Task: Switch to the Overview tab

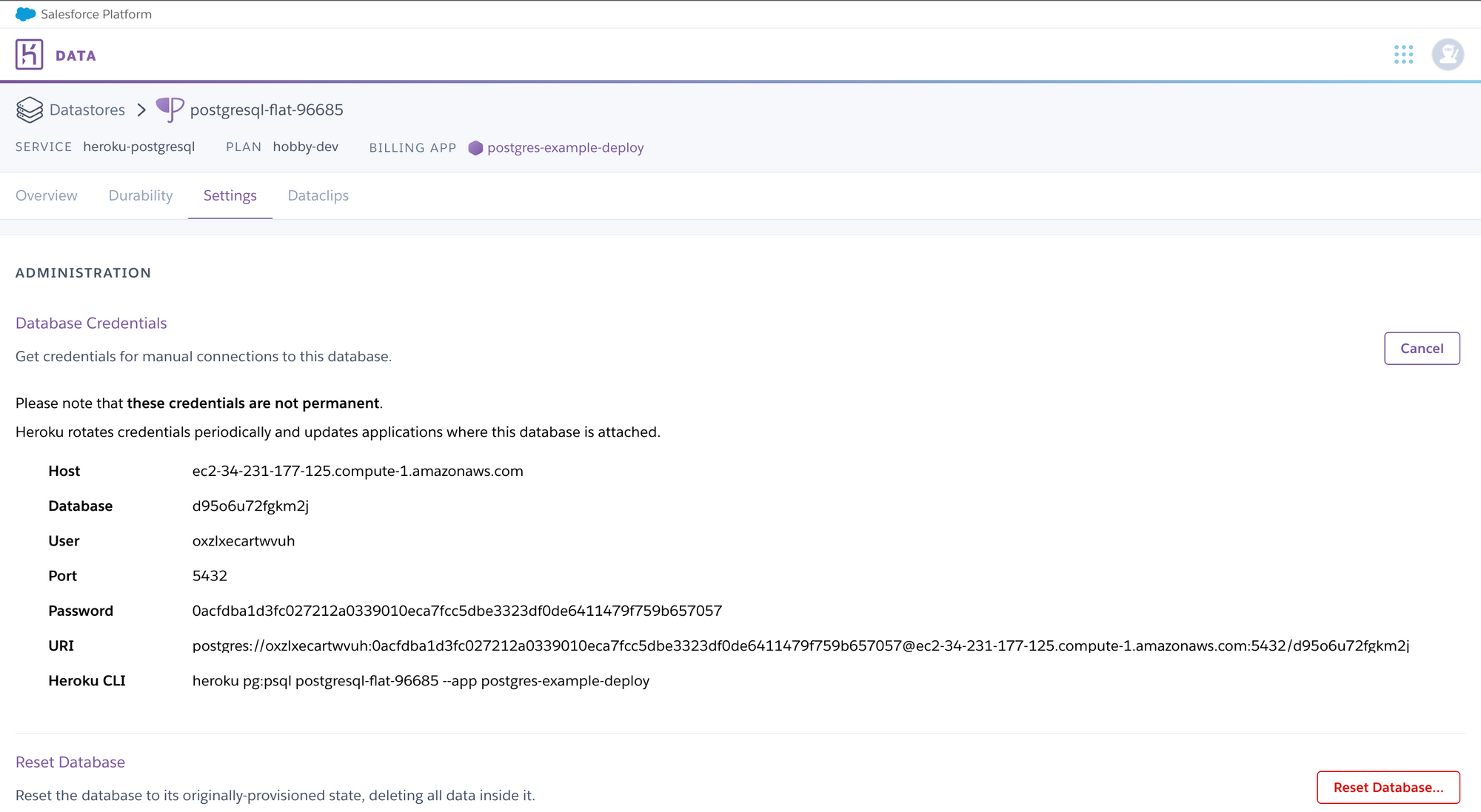Action: [47, 195]
